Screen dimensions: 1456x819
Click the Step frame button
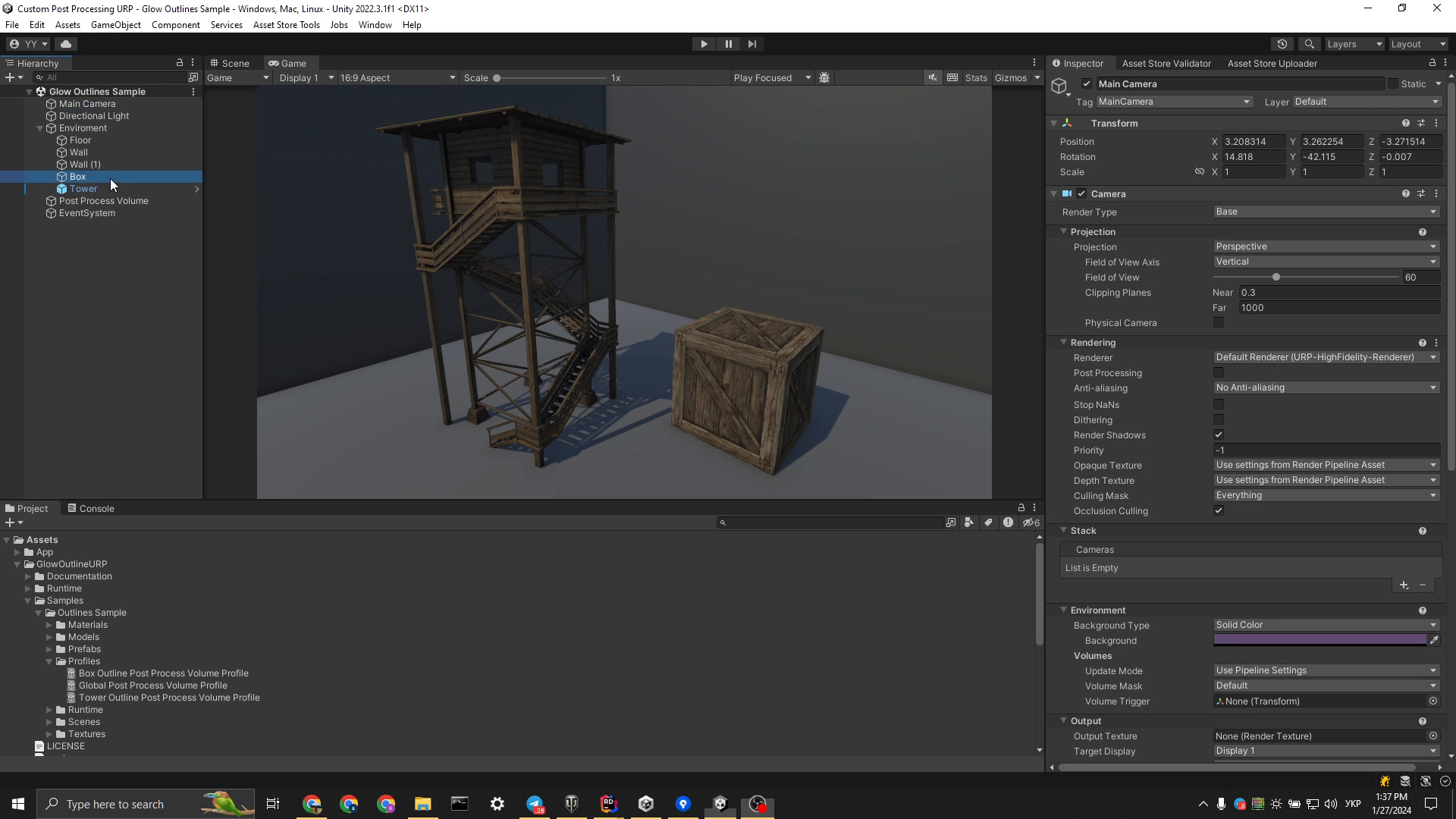click(752, 44)
